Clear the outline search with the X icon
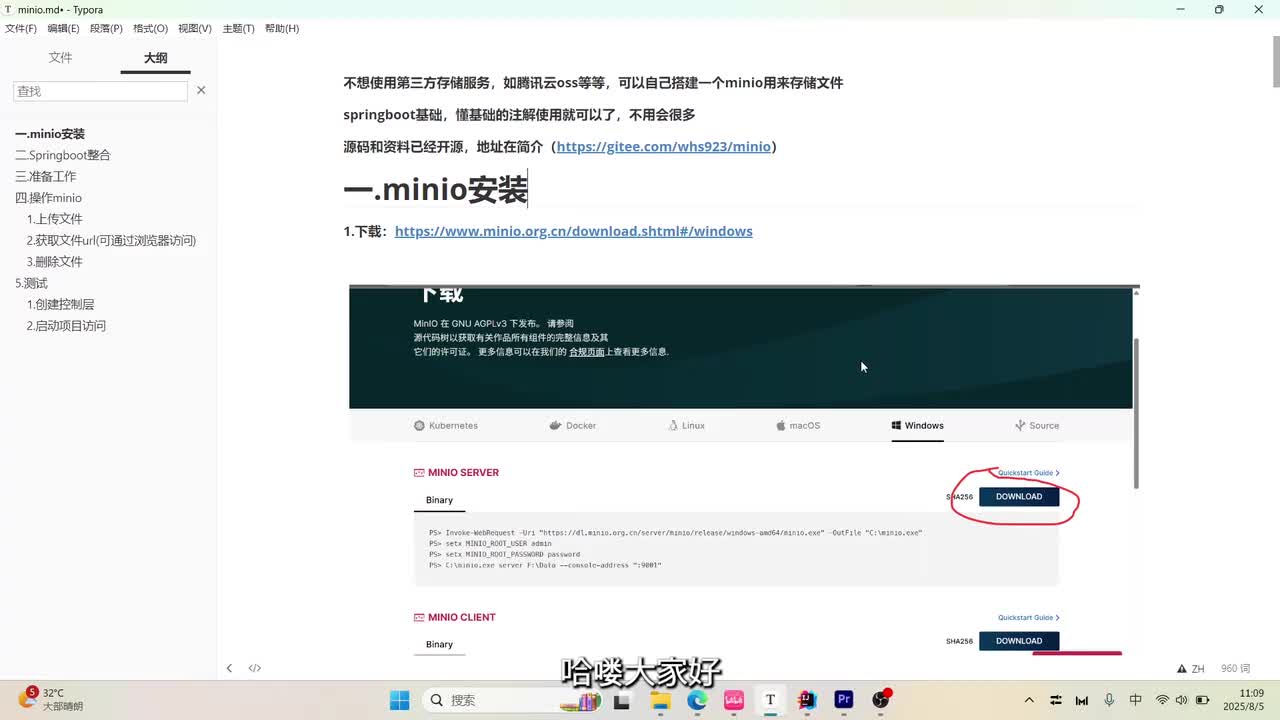 (201, 90)
